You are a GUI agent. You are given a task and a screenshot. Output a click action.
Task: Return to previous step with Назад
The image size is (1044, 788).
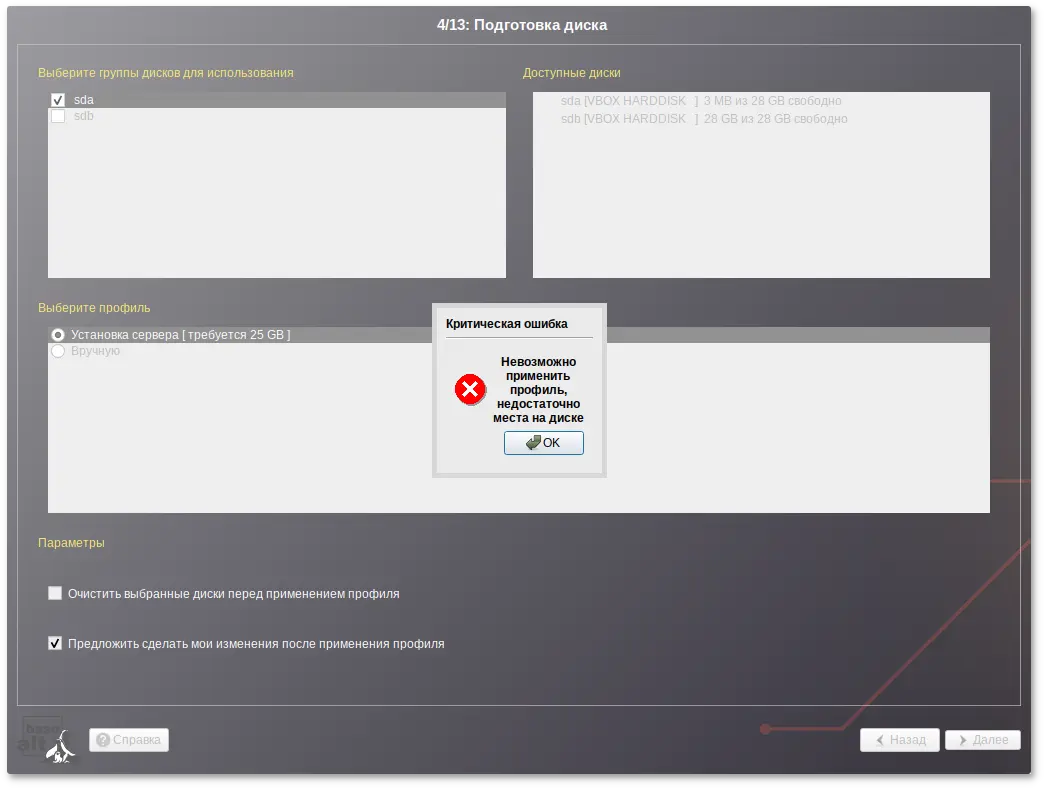[900, 739]
